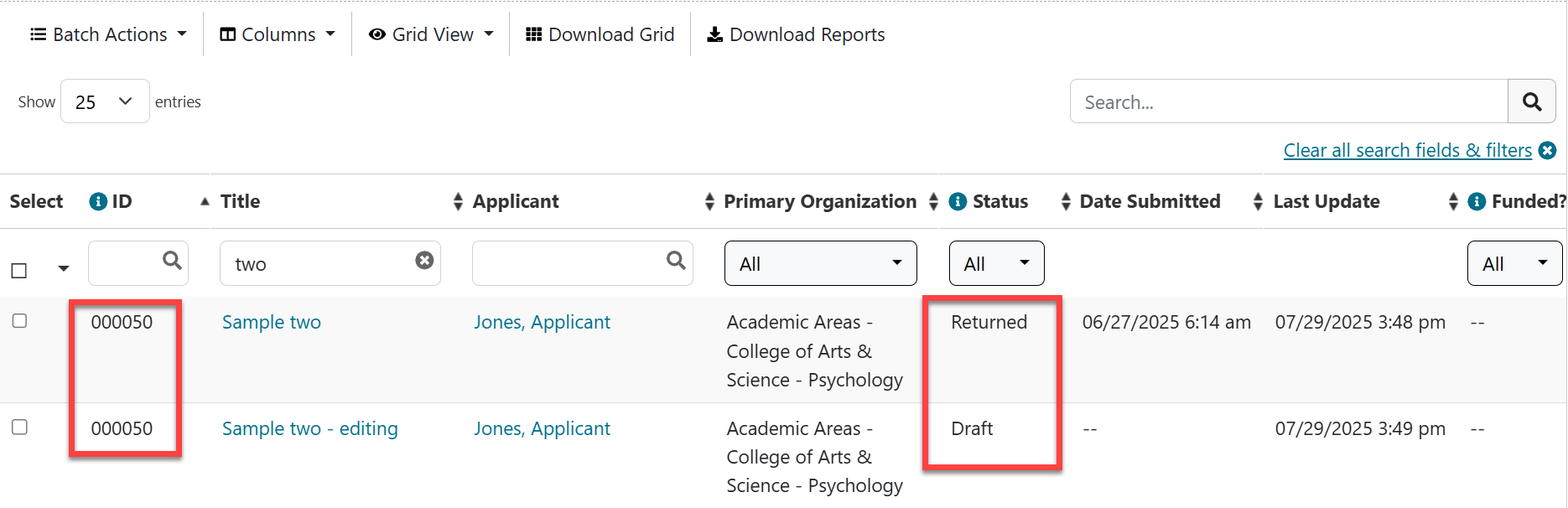Select the Sample two row checkbox

tap(20, 321)
